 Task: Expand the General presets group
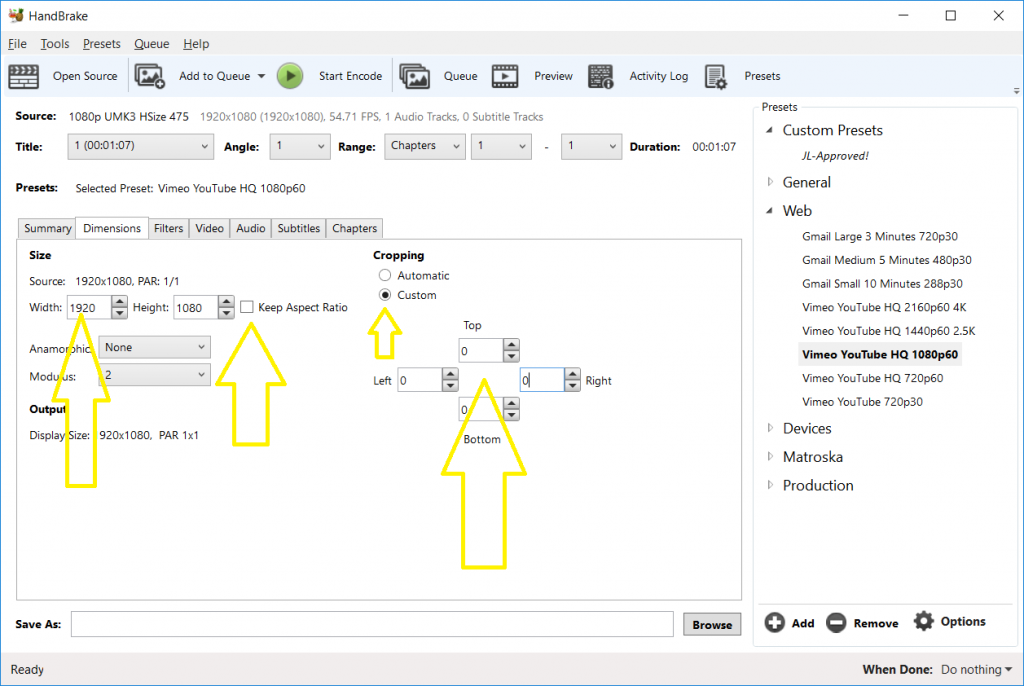coord(770,182)
